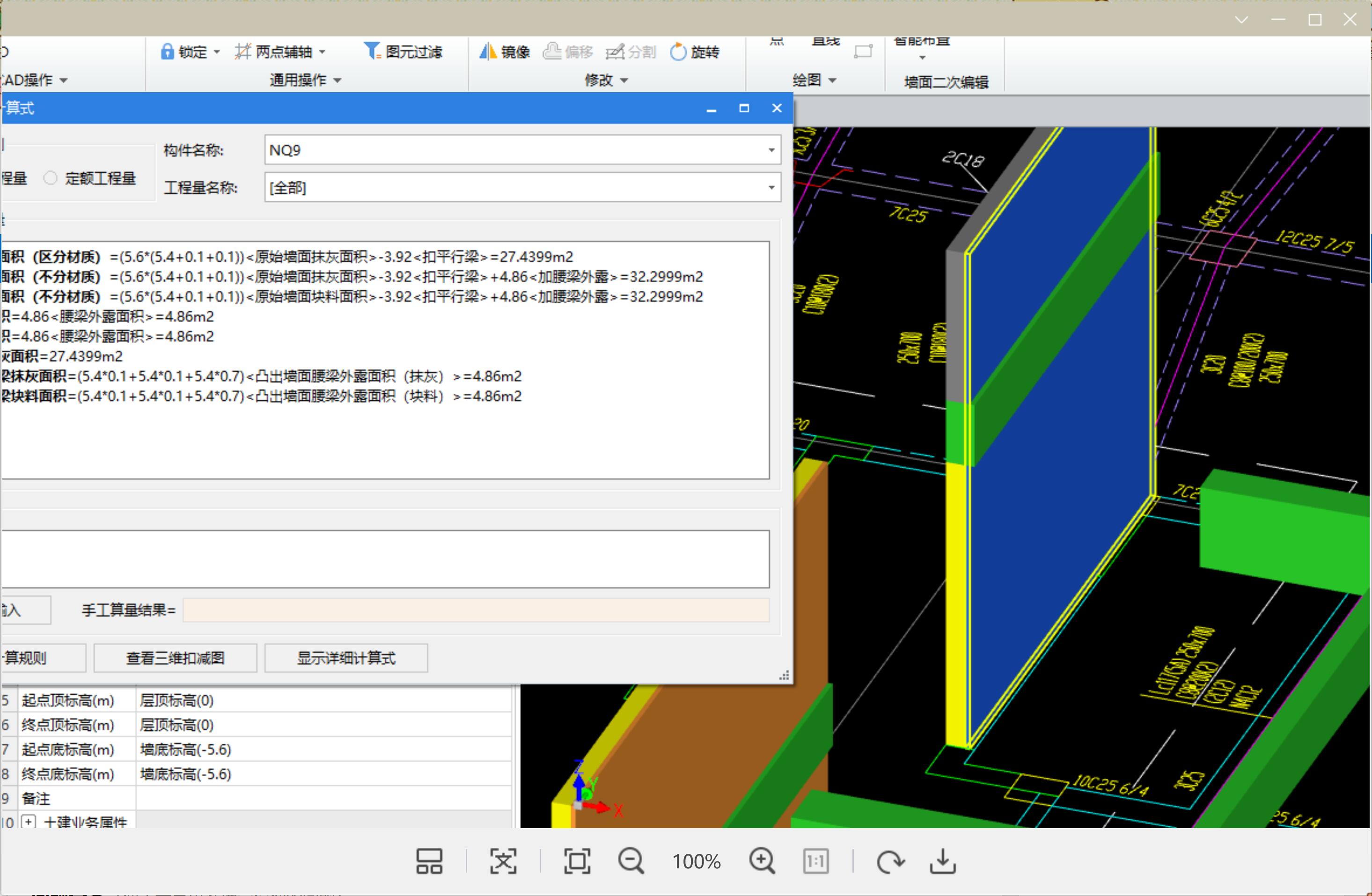Click the fullscreen frame viewer icon
This screenshot has height=896, width=1372.
[x=577, y=861]
